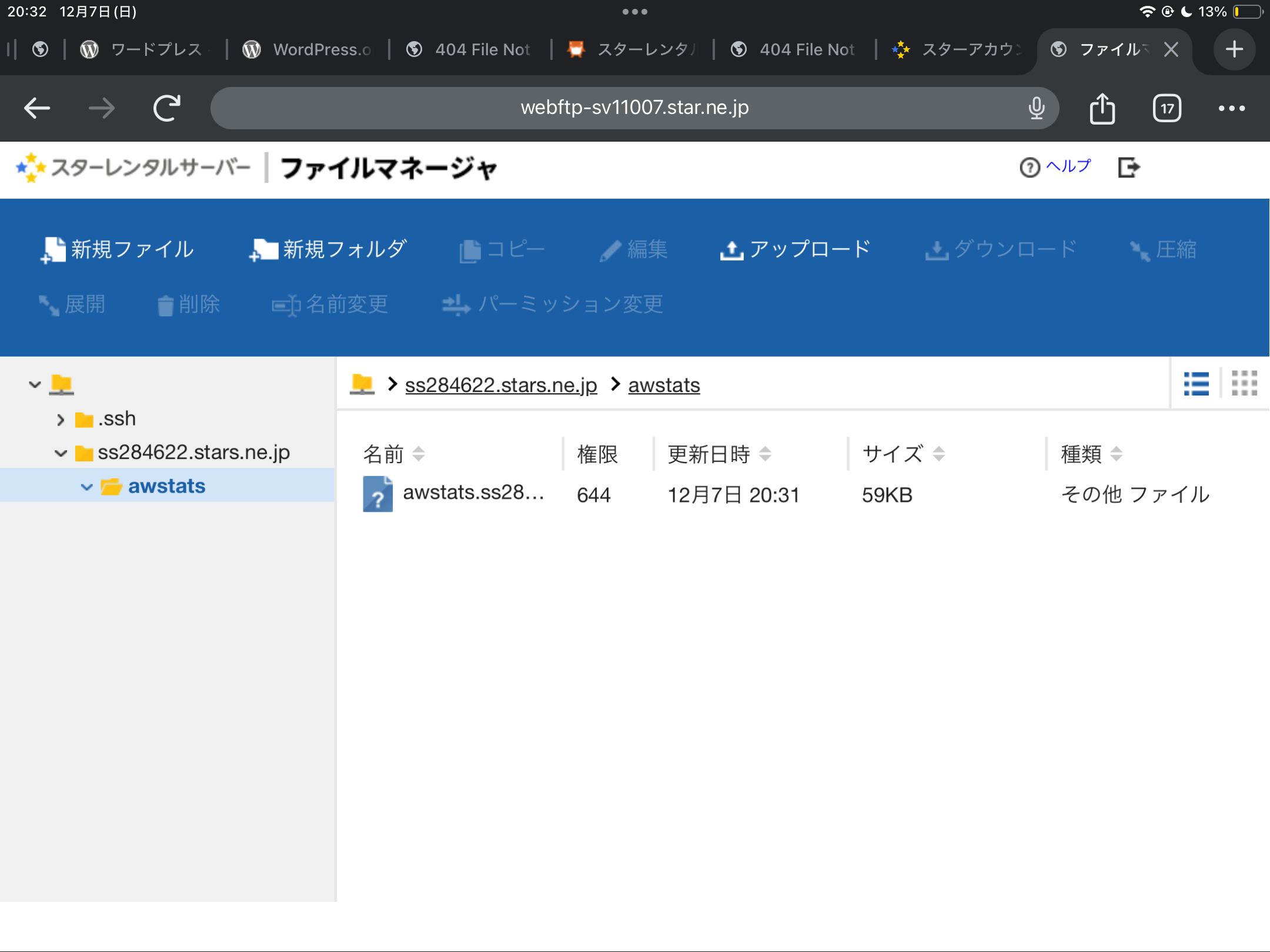Click the webftp-sv11007.star.ne.jp address bar

click(x=634, y=108)
